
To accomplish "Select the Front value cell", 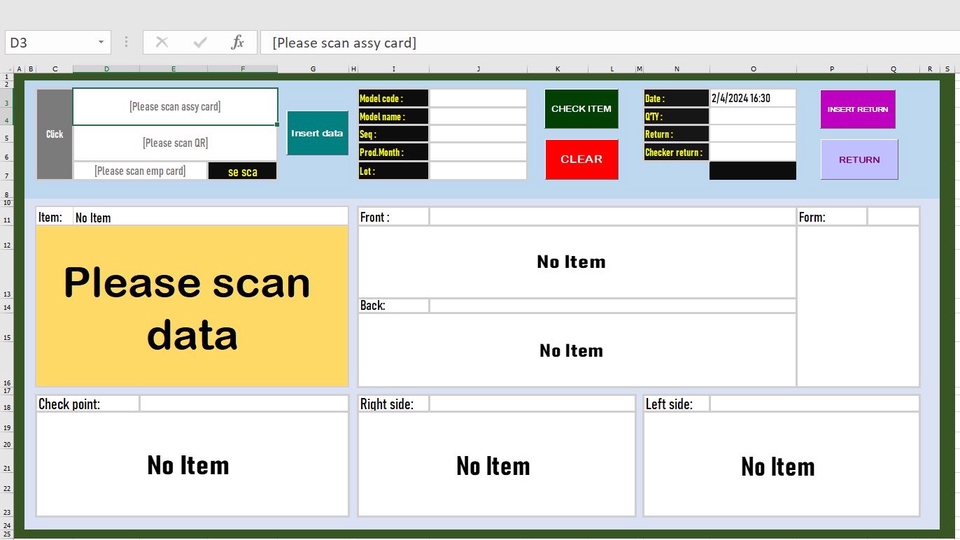I will coord(612,217).
